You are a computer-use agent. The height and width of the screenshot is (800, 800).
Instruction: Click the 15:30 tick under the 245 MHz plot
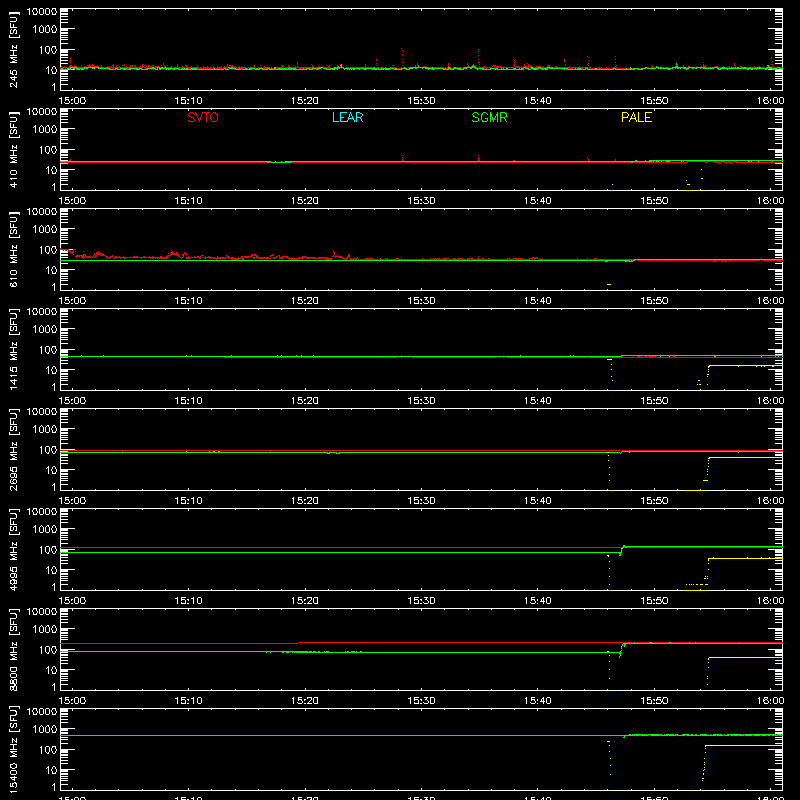pyautogui.click(x=421, y=101)
